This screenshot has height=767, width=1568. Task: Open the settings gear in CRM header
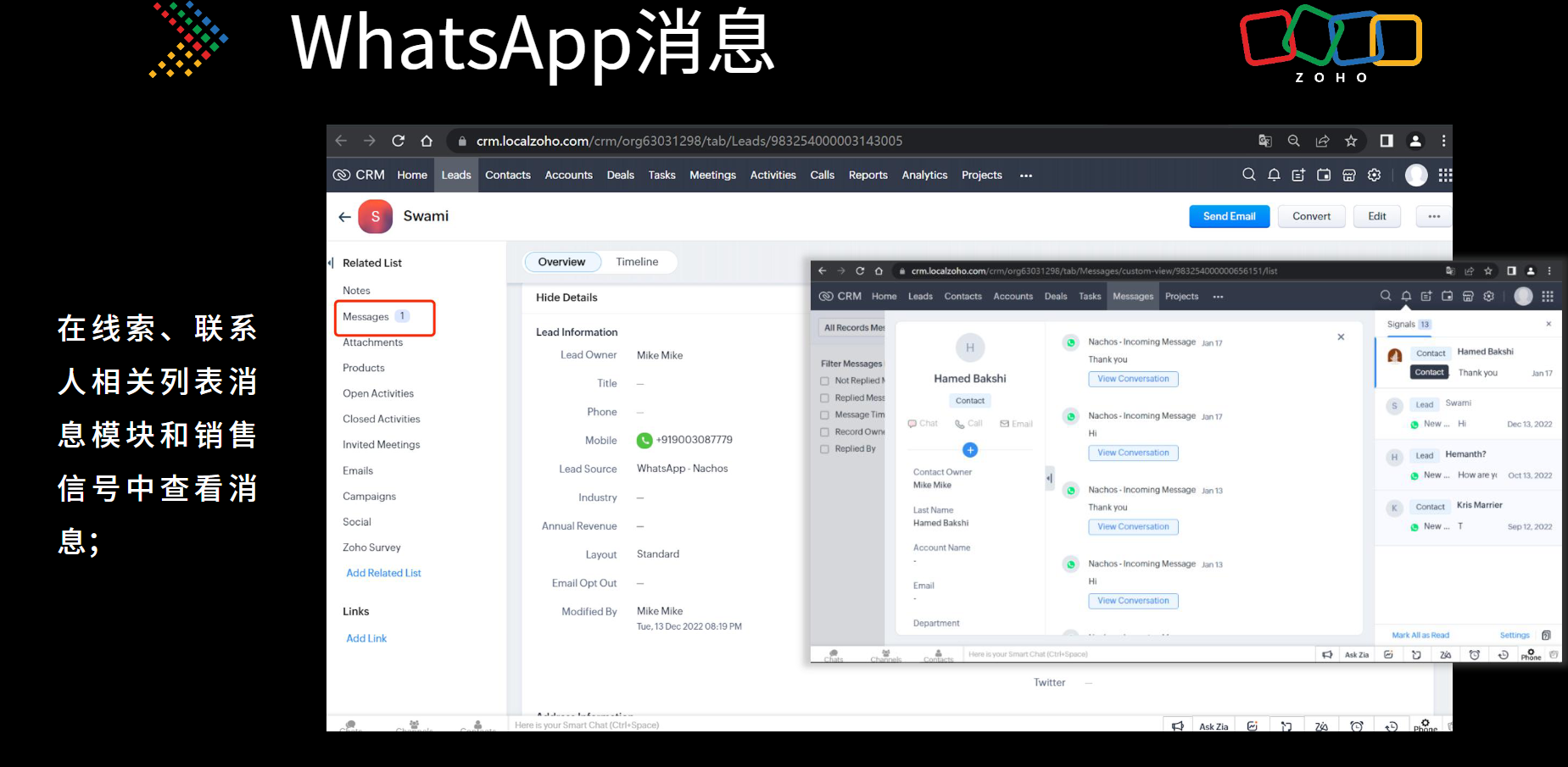click(x=1375, y=175)
